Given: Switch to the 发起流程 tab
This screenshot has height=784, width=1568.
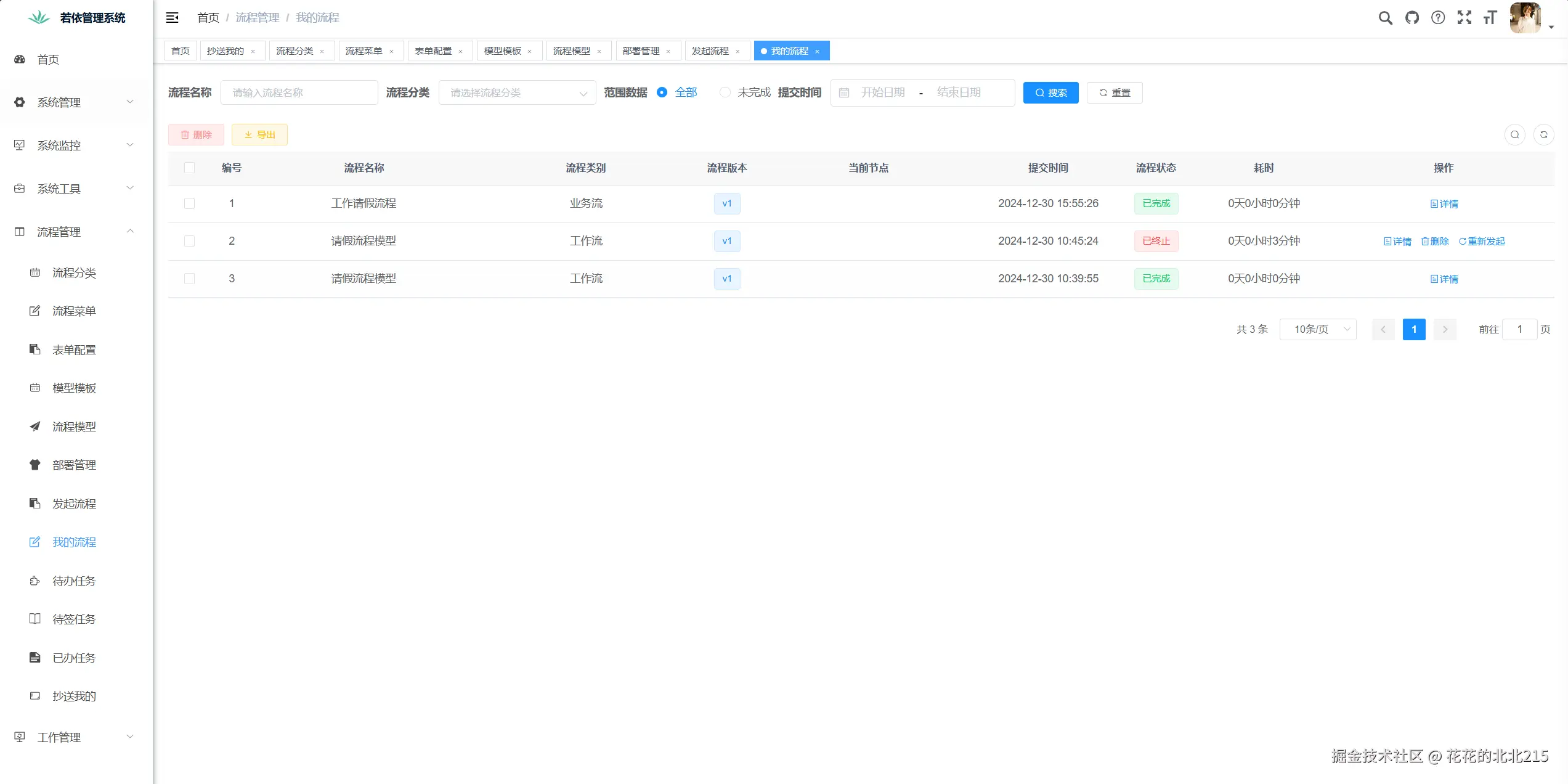Looking at the screenshot, I should pos(710,51).
